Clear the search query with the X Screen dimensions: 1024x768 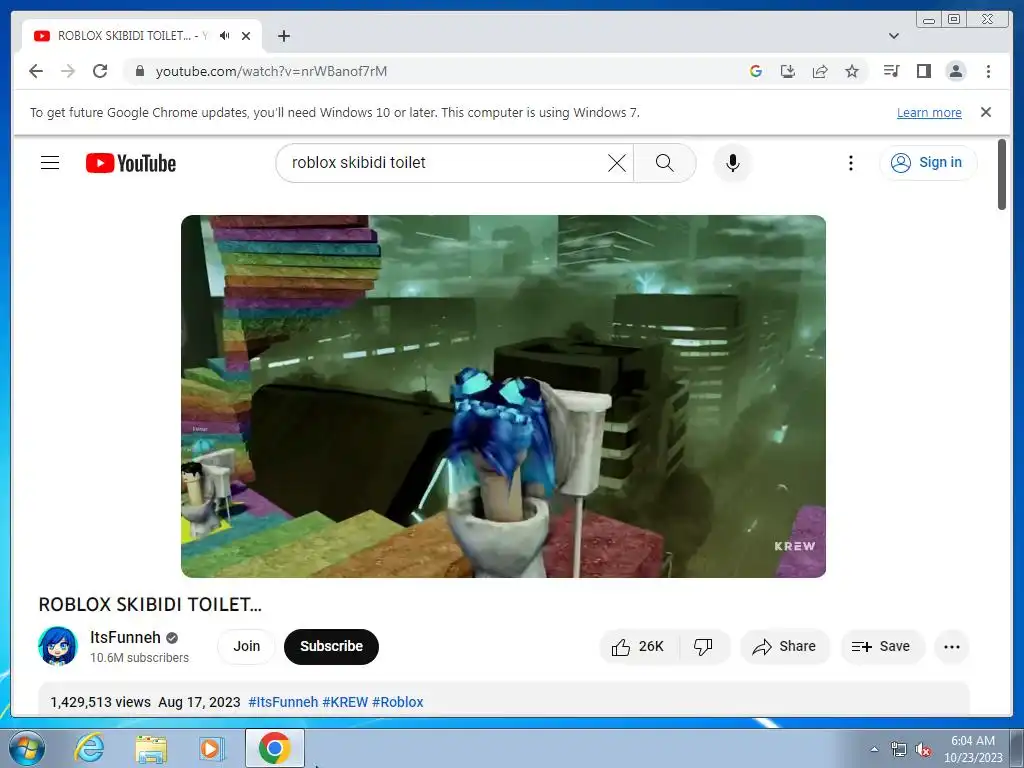coord(616,163)
